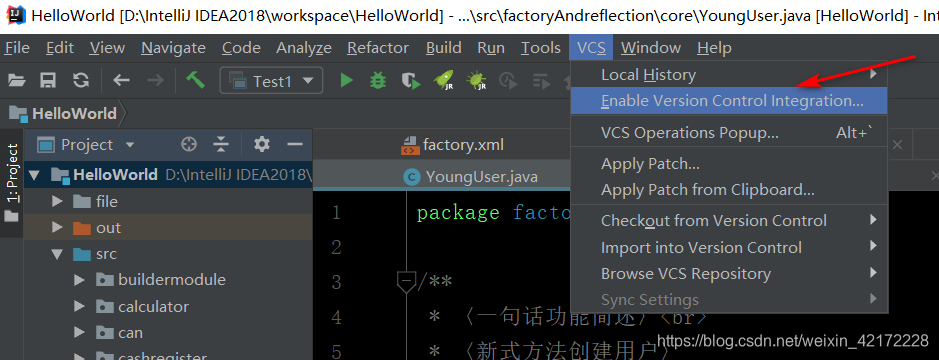Expand the buildermodule package
Image resolution: width=939 pixels, height=360 pixels.
click(x=79, y=280)
